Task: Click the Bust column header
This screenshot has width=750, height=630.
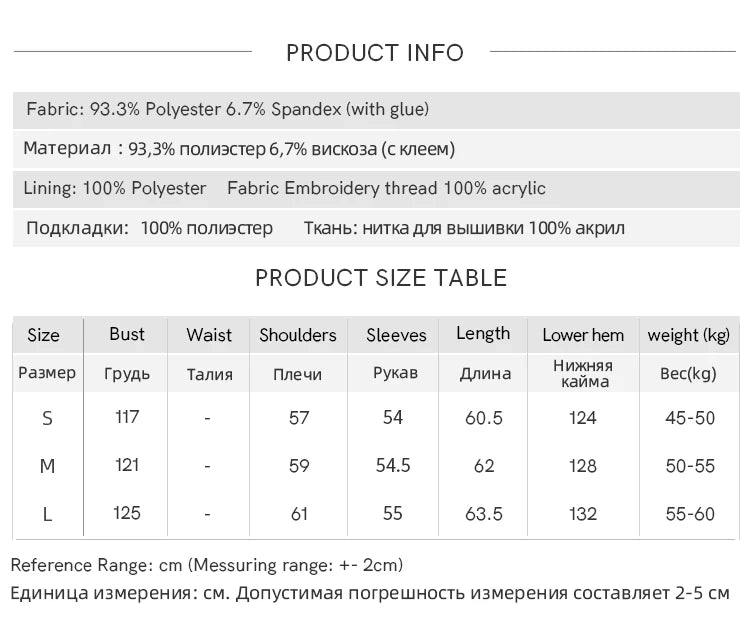Action: [x=127, y=334]
